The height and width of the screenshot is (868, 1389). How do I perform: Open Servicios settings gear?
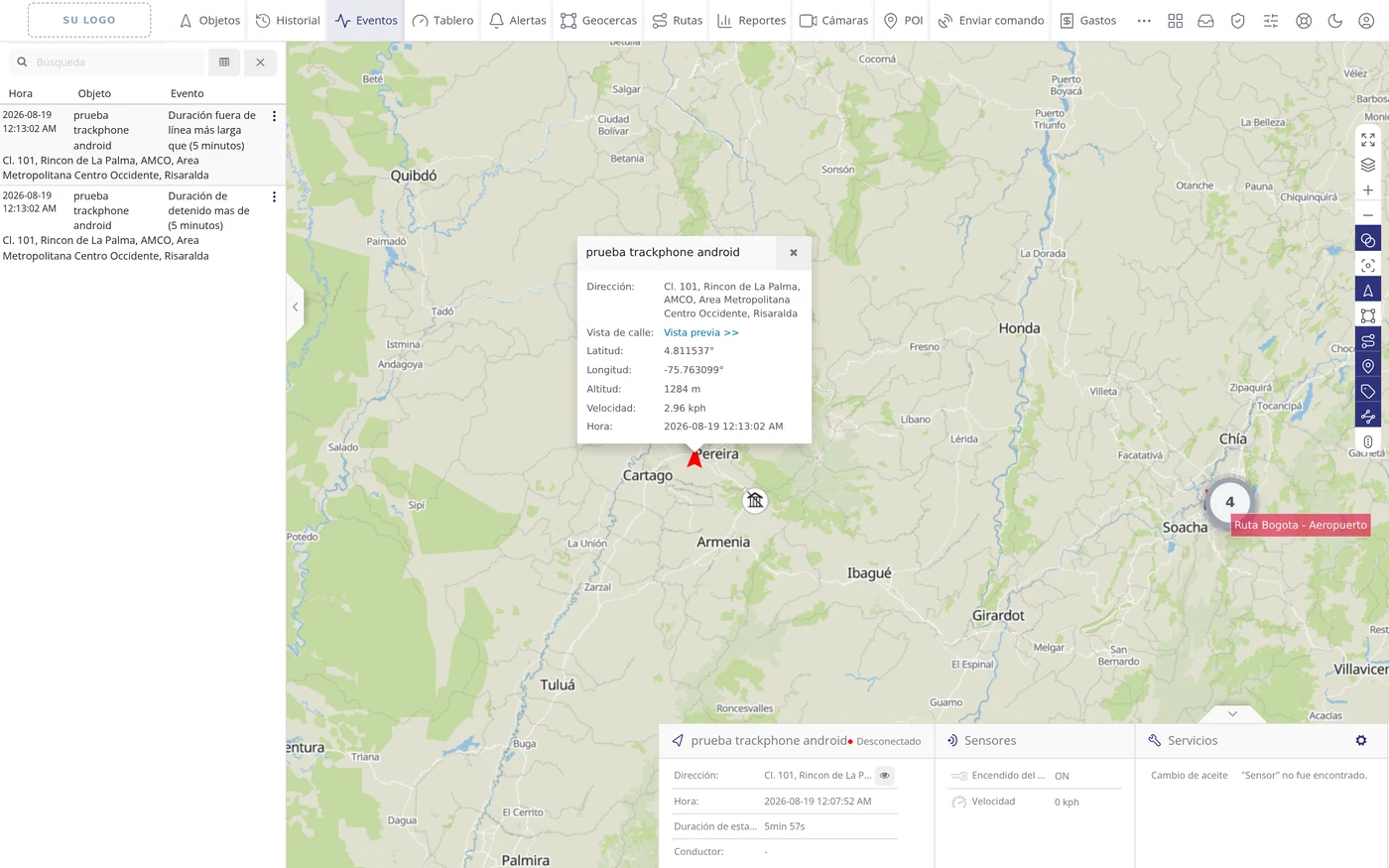pyautogui.click(x=1361, y=740)
